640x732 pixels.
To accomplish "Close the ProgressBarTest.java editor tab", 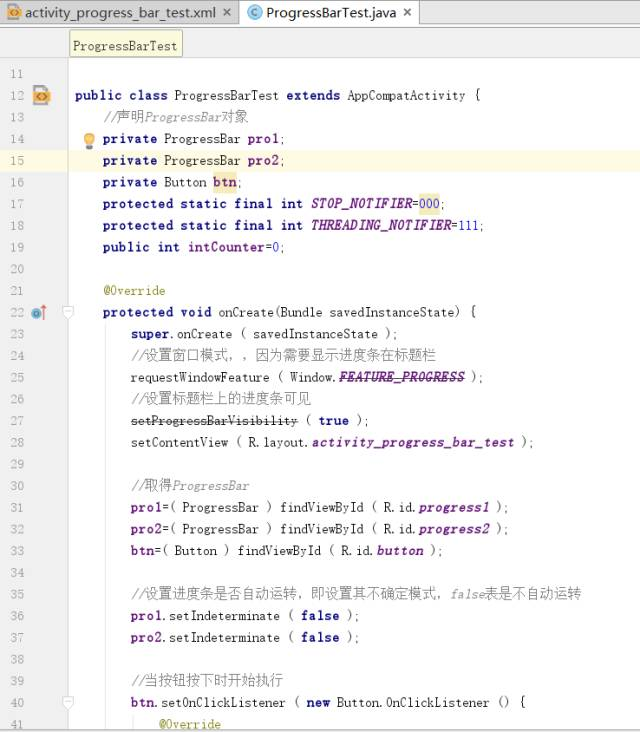I will click(x=407, y=13).
